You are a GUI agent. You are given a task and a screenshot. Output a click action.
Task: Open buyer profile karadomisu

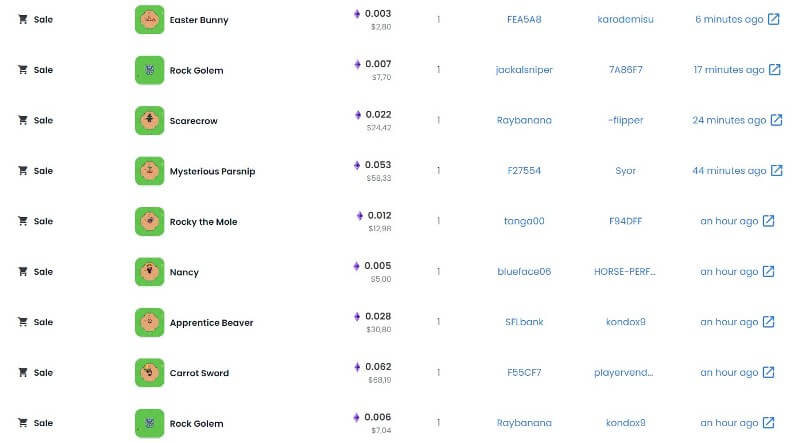(626, 19)
